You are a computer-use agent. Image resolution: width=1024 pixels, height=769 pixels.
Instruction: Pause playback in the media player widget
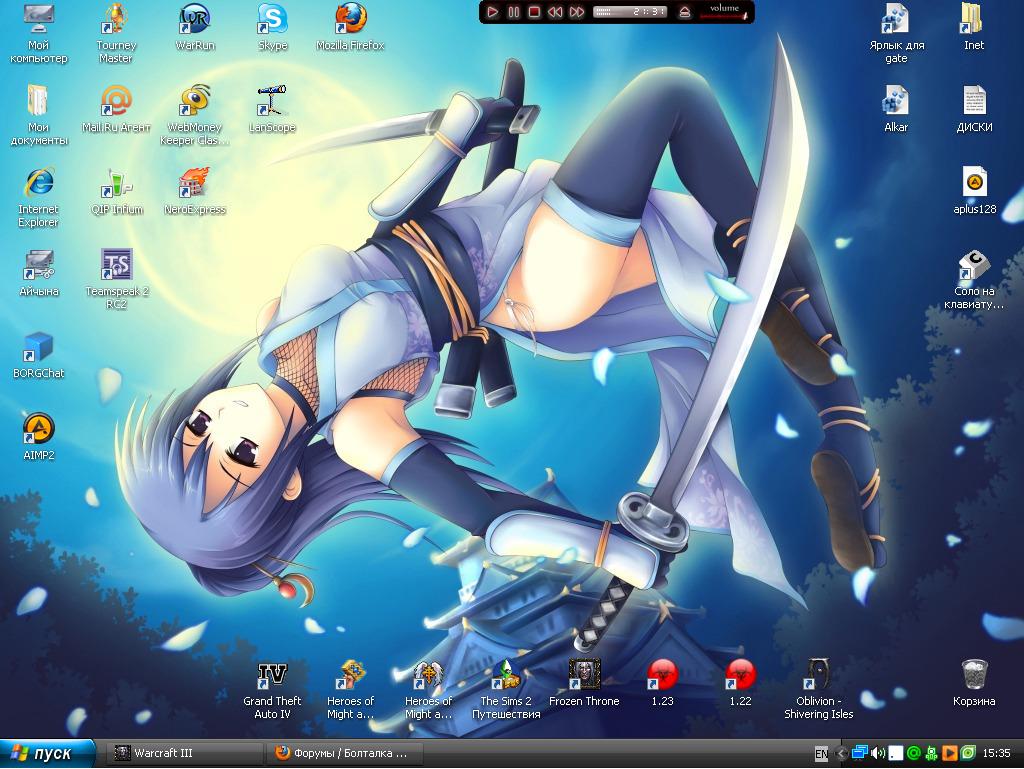(513, 12)
